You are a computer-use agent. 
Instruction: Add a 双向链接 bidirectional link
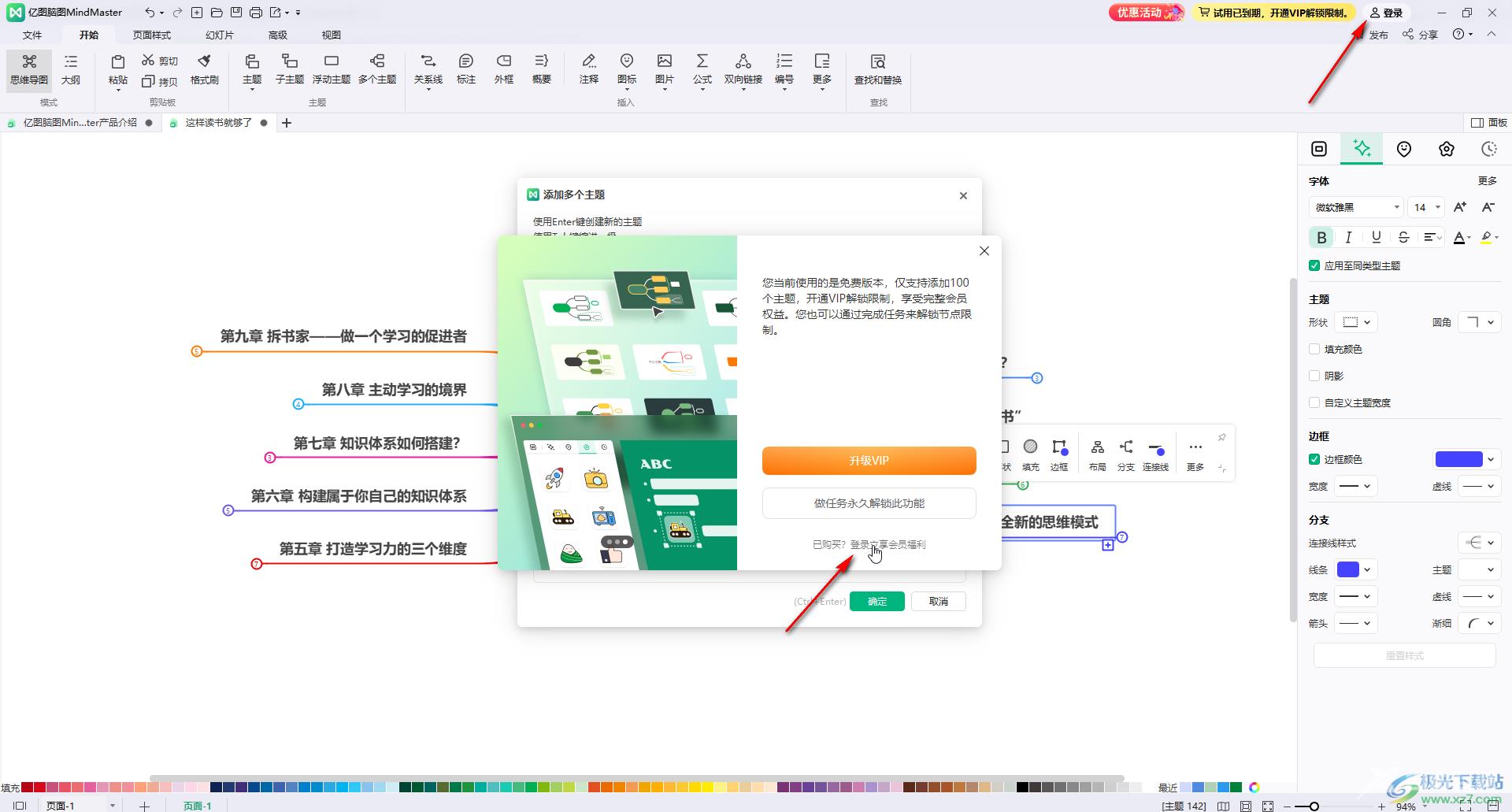[x=743, y=69]
